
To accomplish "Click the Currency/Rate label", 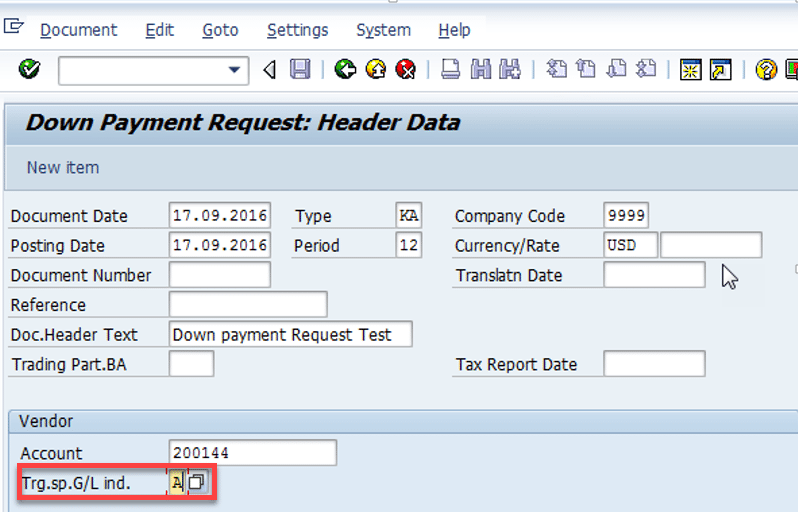I will click(507, 246).
